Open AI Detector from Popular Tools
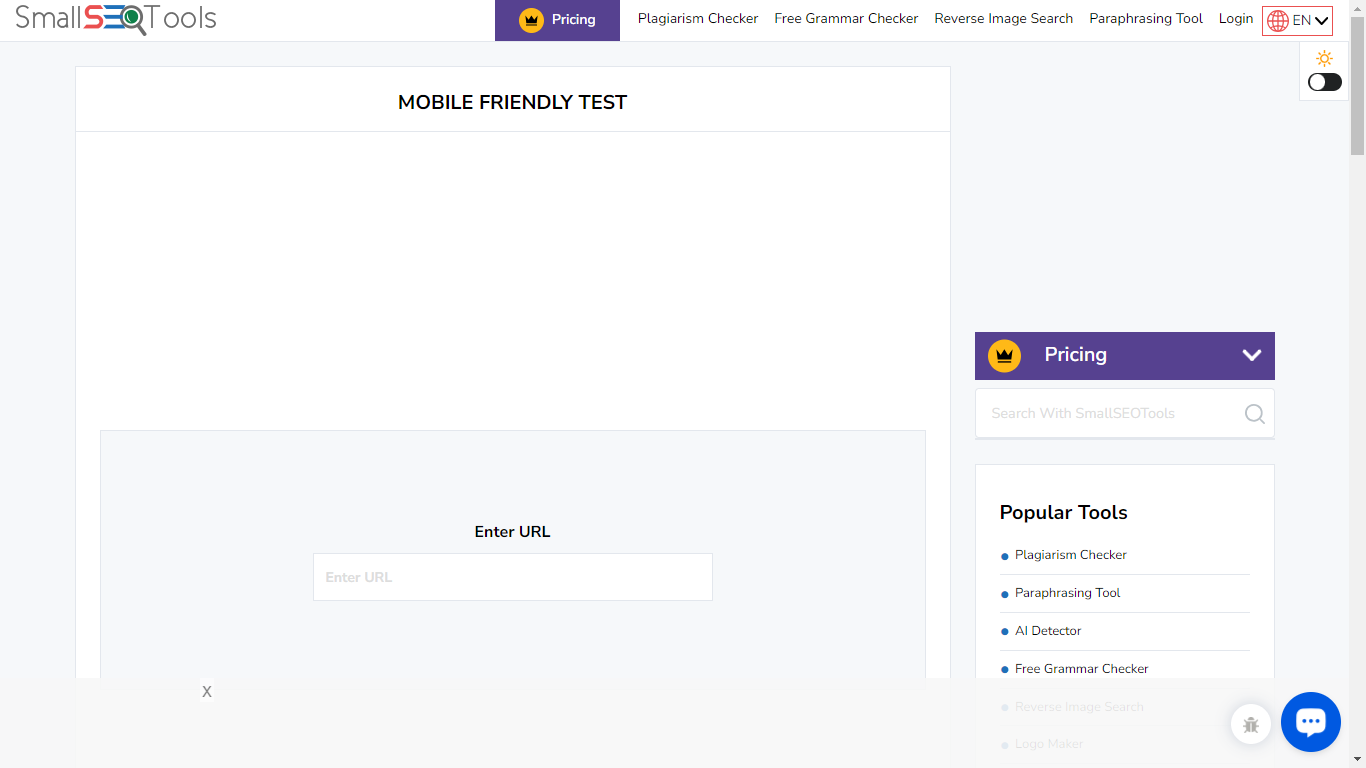1366x768 pixels. pyautogui.click(x=1048, y=631)
